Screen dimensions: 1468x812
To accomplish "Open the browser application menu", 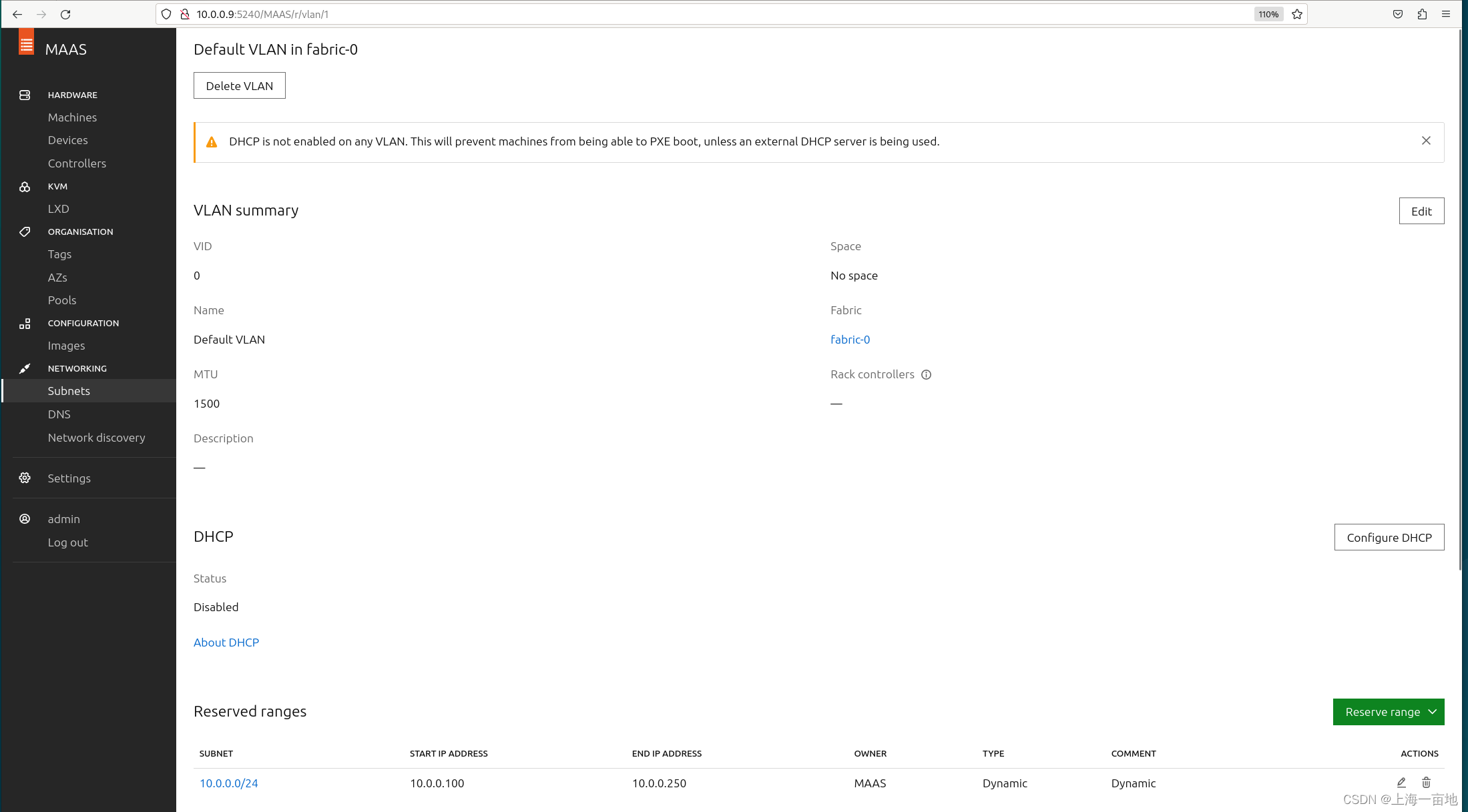I will point(1446,14).
